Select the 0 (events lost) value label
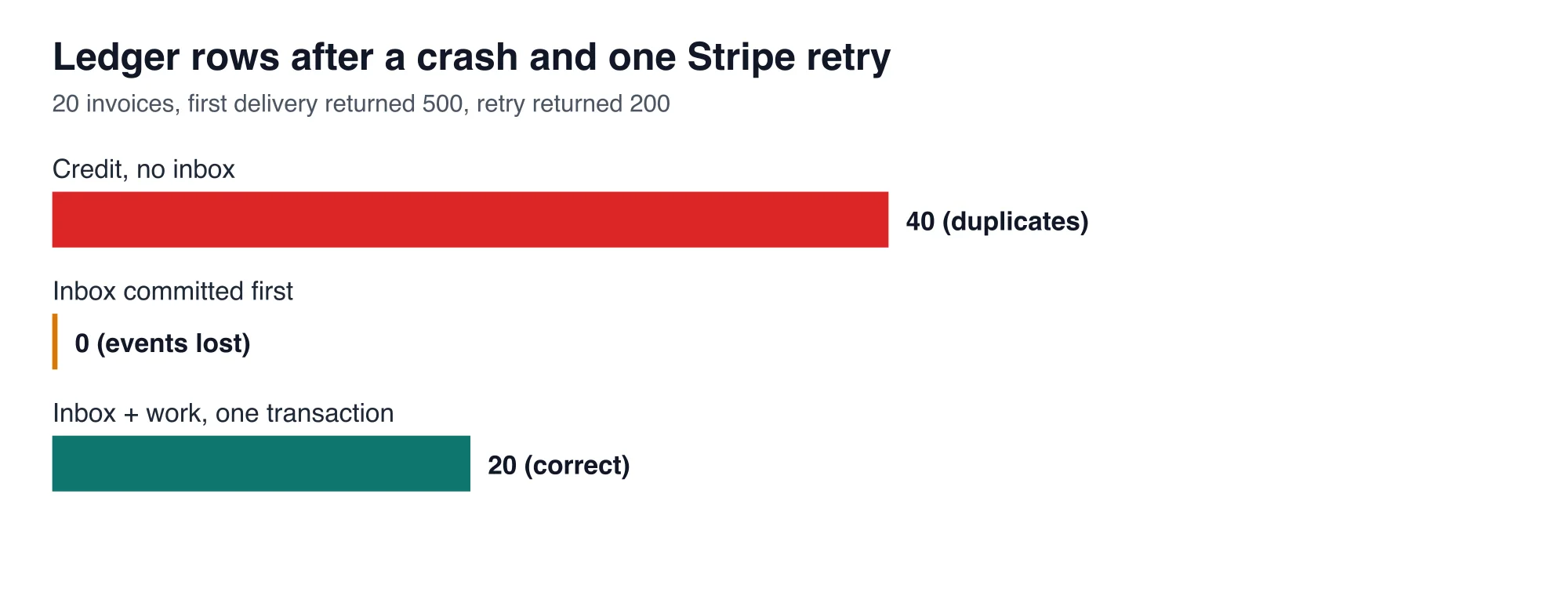This screenshot has width=1568, height=610. click(162, 343)
